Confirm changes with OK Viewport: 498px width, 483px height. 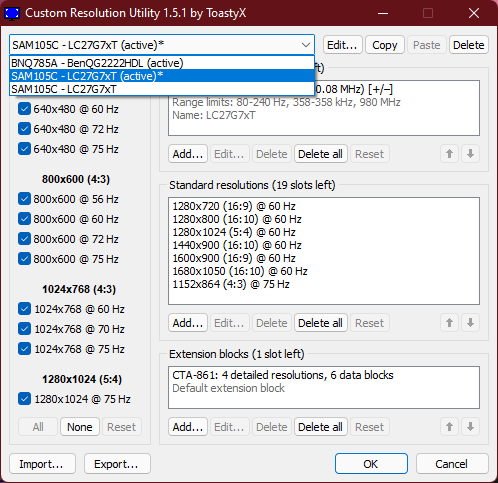(x=371, y=463)
